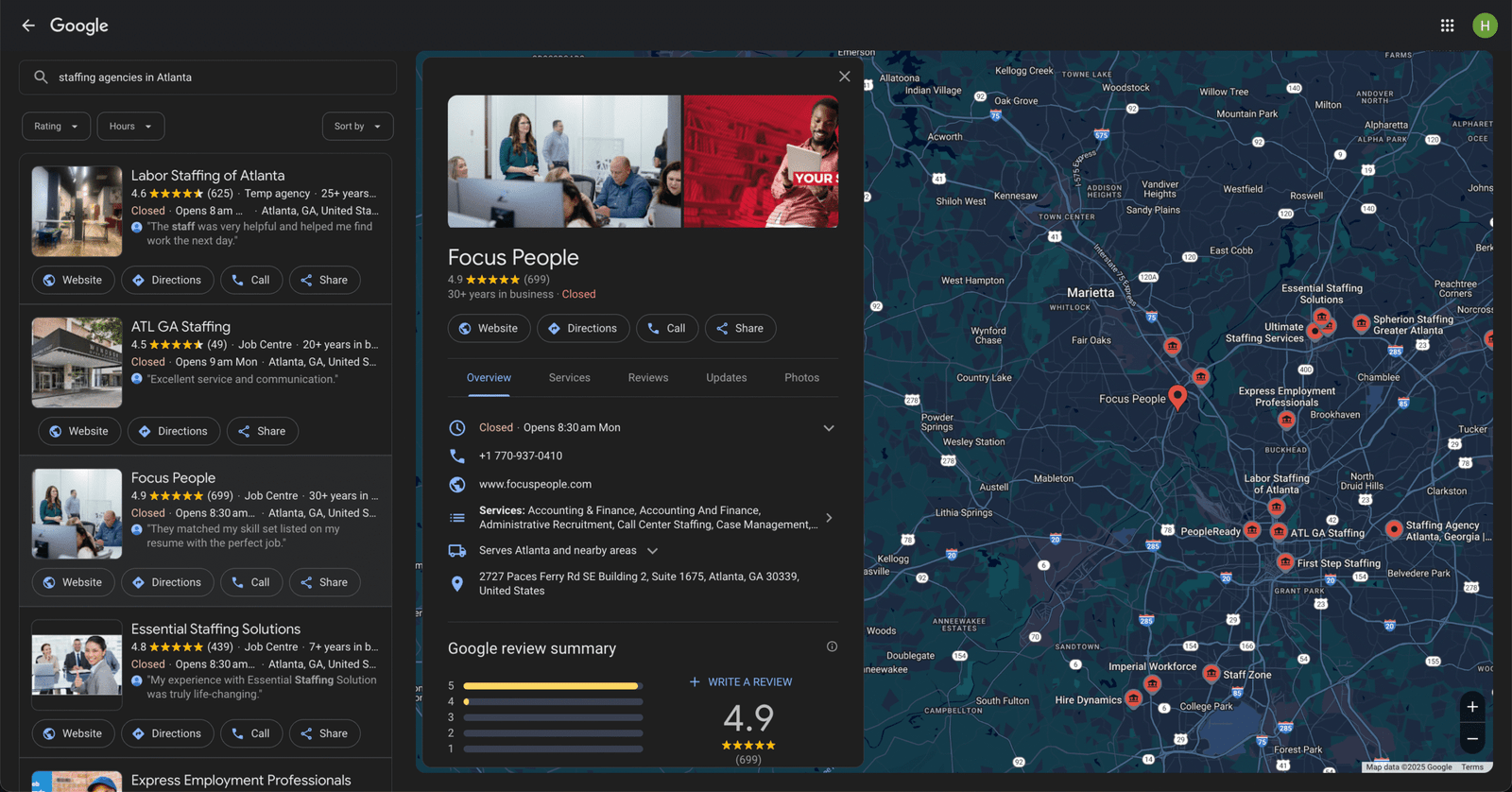Screen dimensions: 1512x792
Task: Click the location pin icon beside address
Action: [457, 584]
